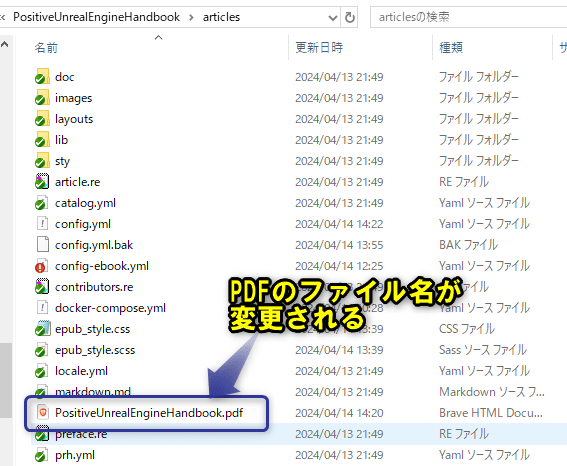
Task: Click the 2024/04/14 12:25 date of config-ebook.yml
Action: pyautogui.click(x=339, y=266)
